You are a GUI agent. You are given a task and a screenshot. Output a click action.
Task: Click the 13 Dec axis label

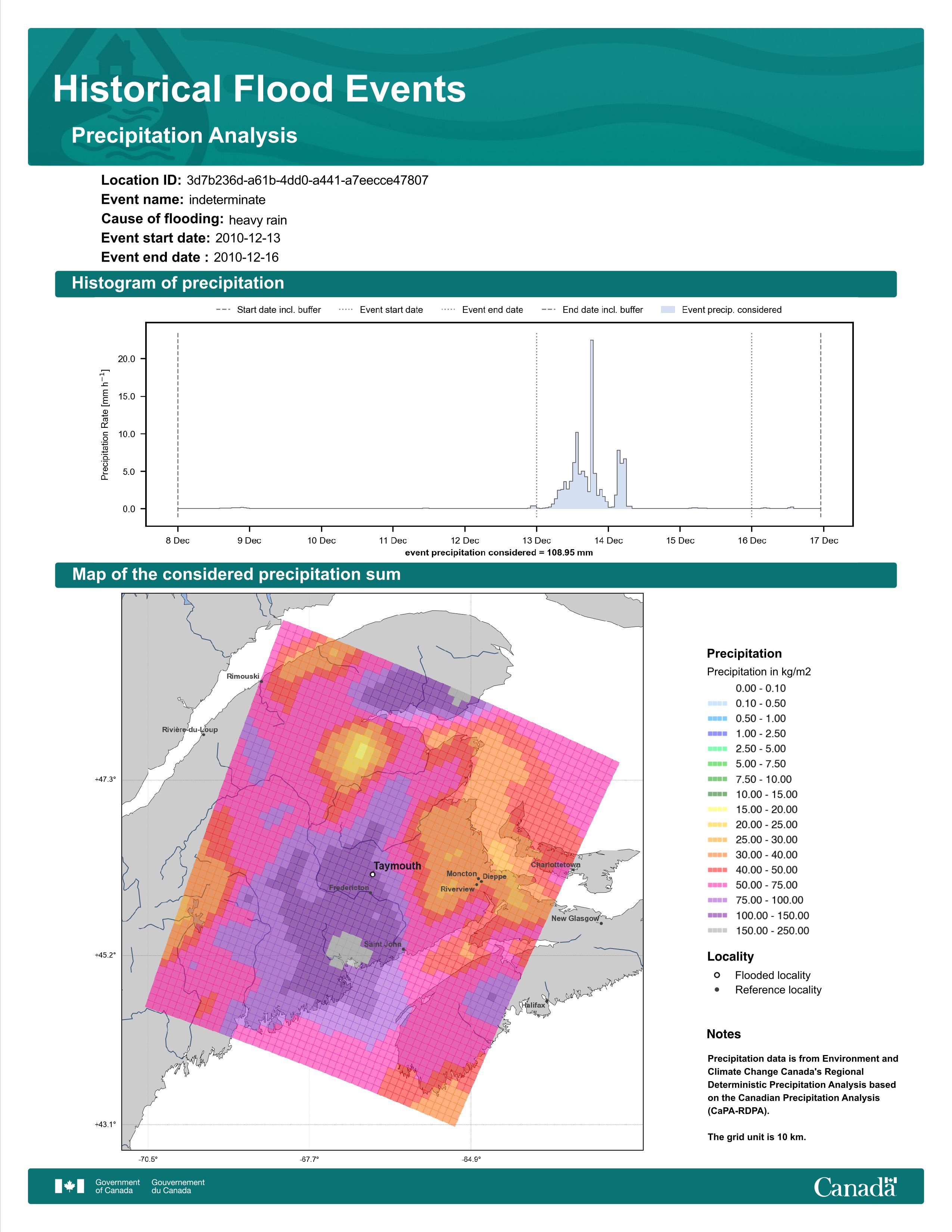click(536, 541)
